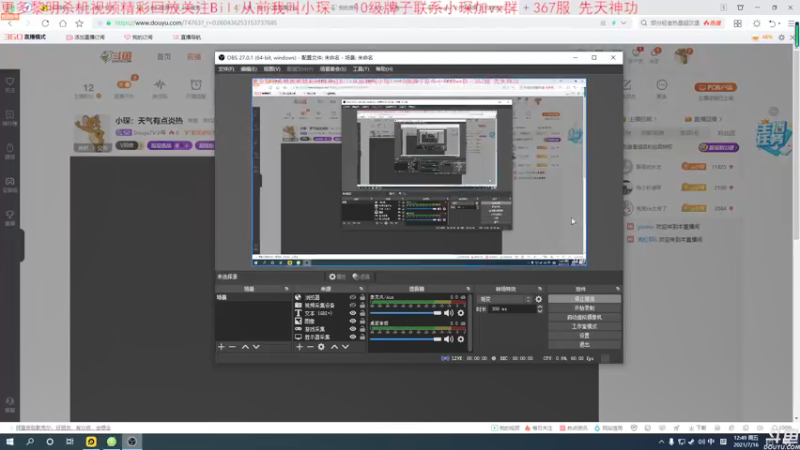Screen dimensions: 800x450
Task: Open 设置 from OBS controls
Action: click(x=585, y=336)
